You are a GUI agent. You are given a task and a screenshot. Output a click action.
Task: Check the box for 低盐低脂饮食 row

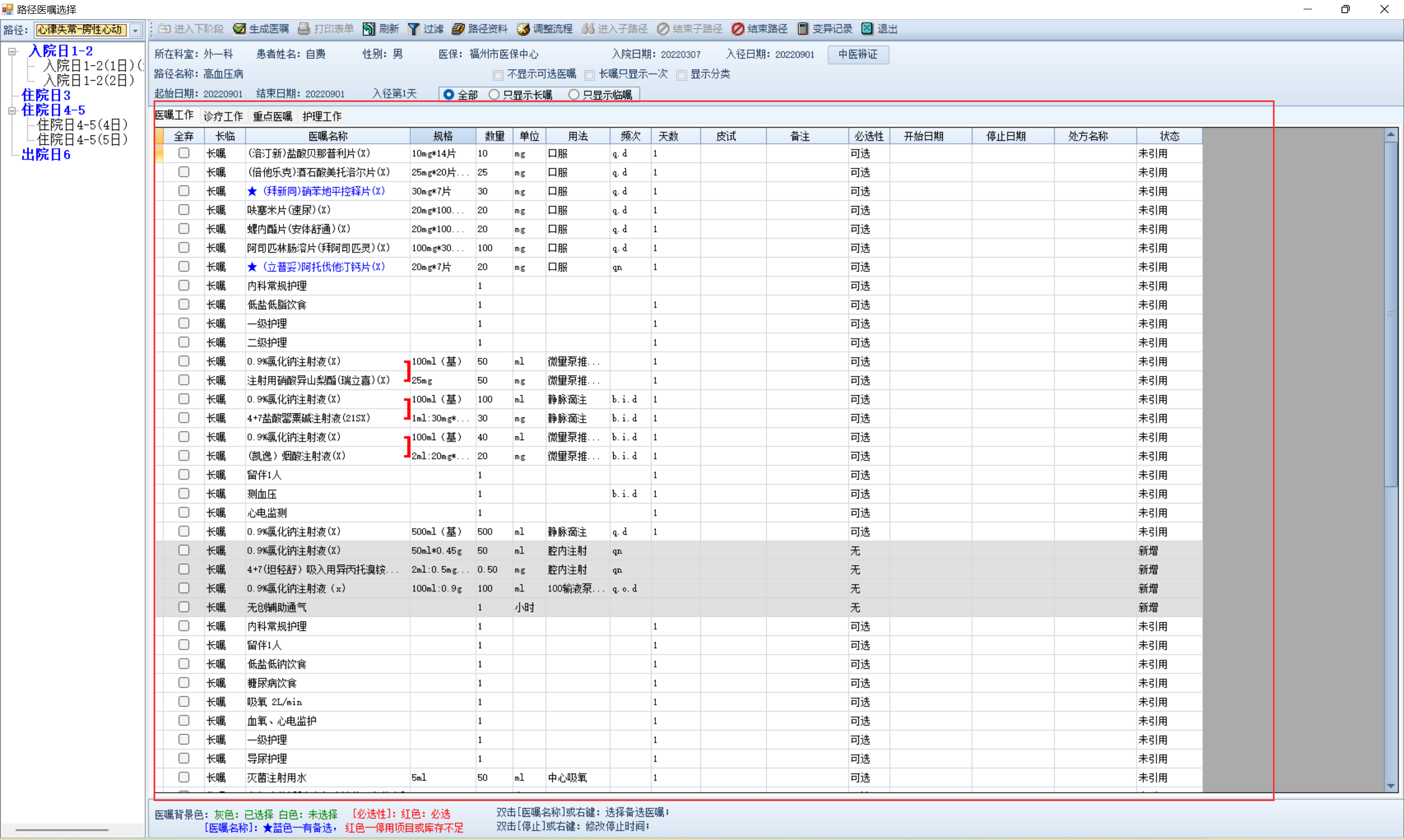(x=183, y=304)
